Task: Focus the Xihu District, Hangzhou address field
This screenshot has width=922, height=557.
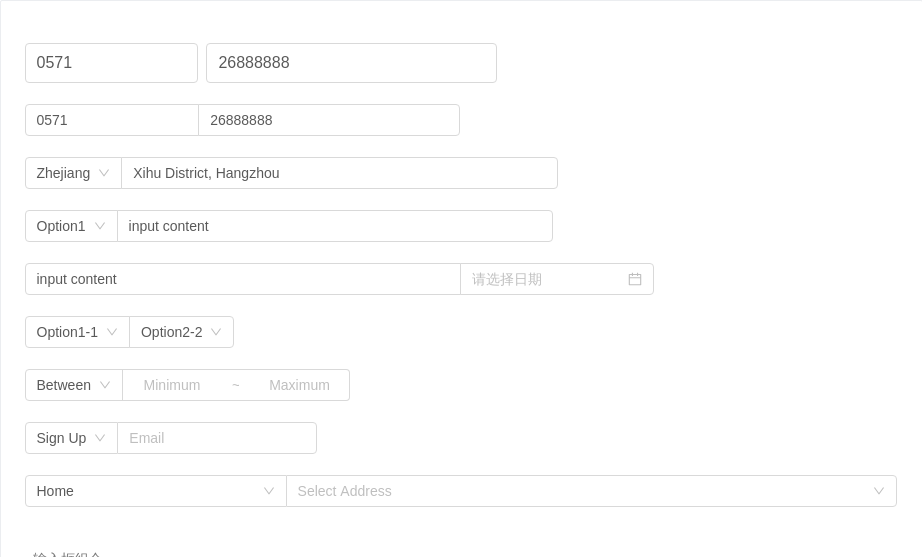Action: tap(339, 173)
